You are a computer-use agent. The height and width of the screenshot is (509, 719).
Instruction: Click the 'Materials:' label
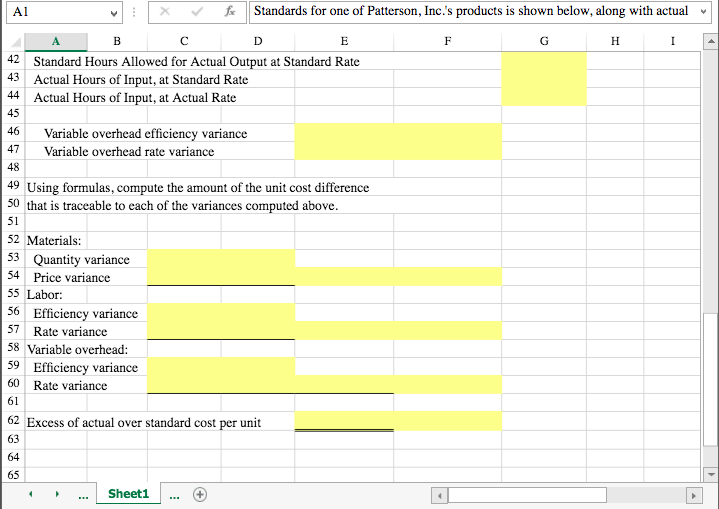click(54, 241)
